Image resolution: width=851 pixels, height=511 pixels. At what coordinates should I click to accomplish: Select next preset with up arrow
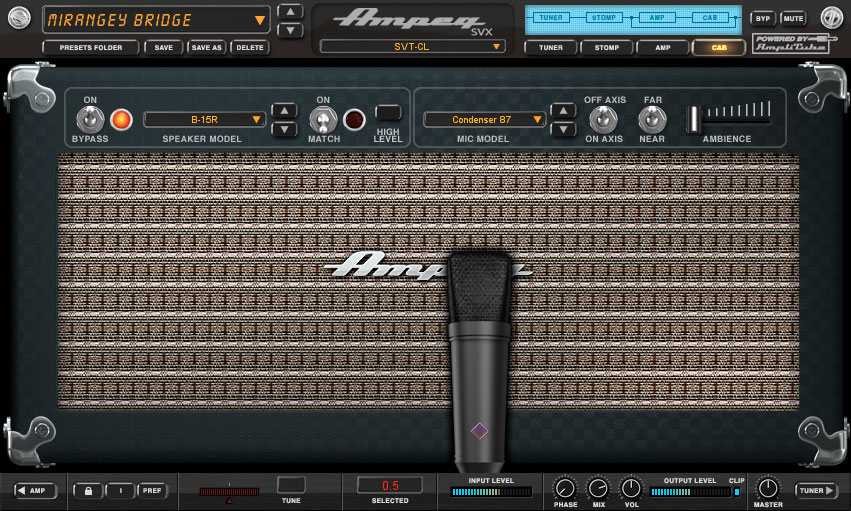290,11
